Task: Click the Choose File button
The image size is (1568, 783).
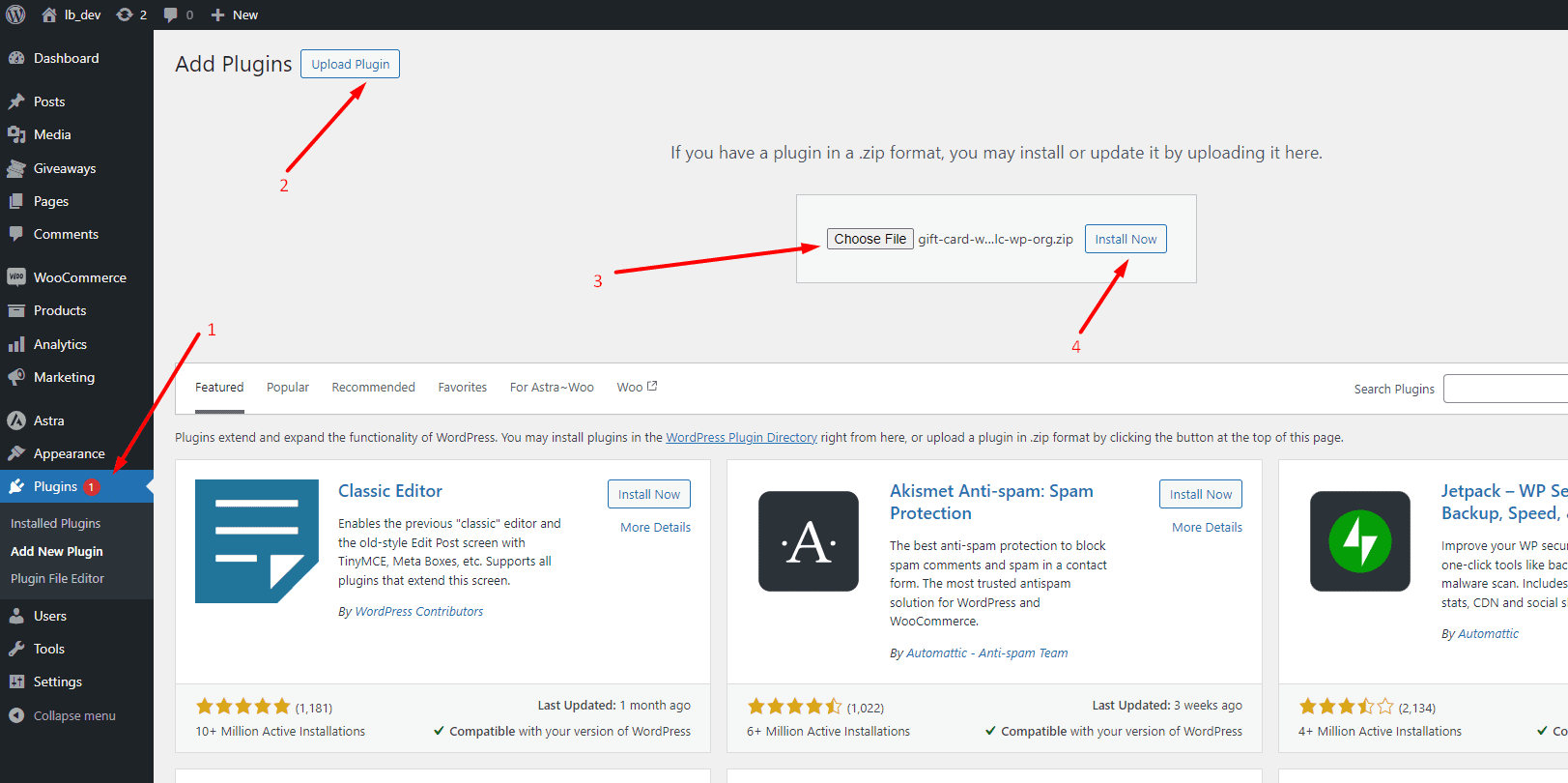Action: click(870, 239)
